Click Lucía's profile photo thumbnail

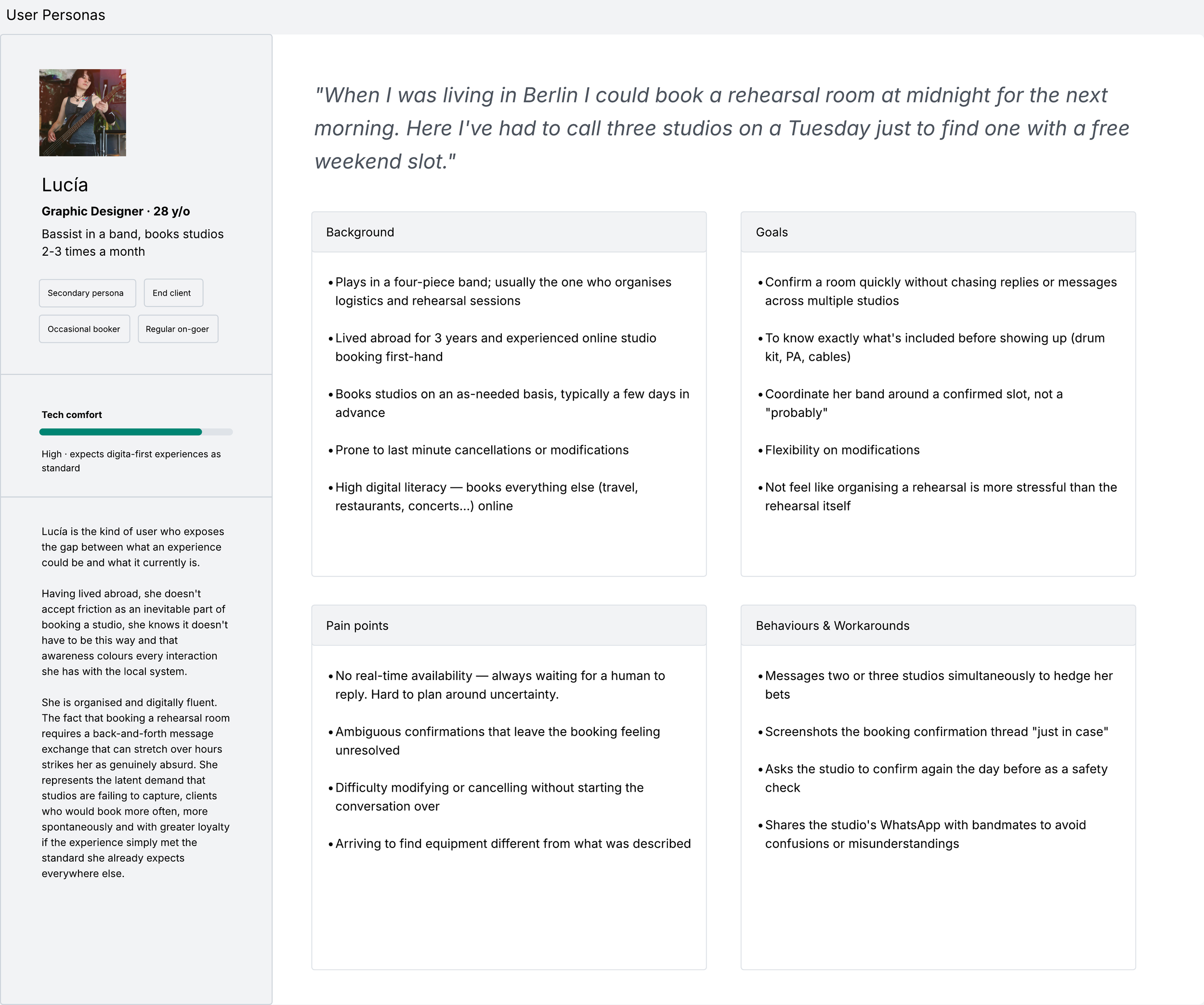pyautogui.click(x=82, y=112)
